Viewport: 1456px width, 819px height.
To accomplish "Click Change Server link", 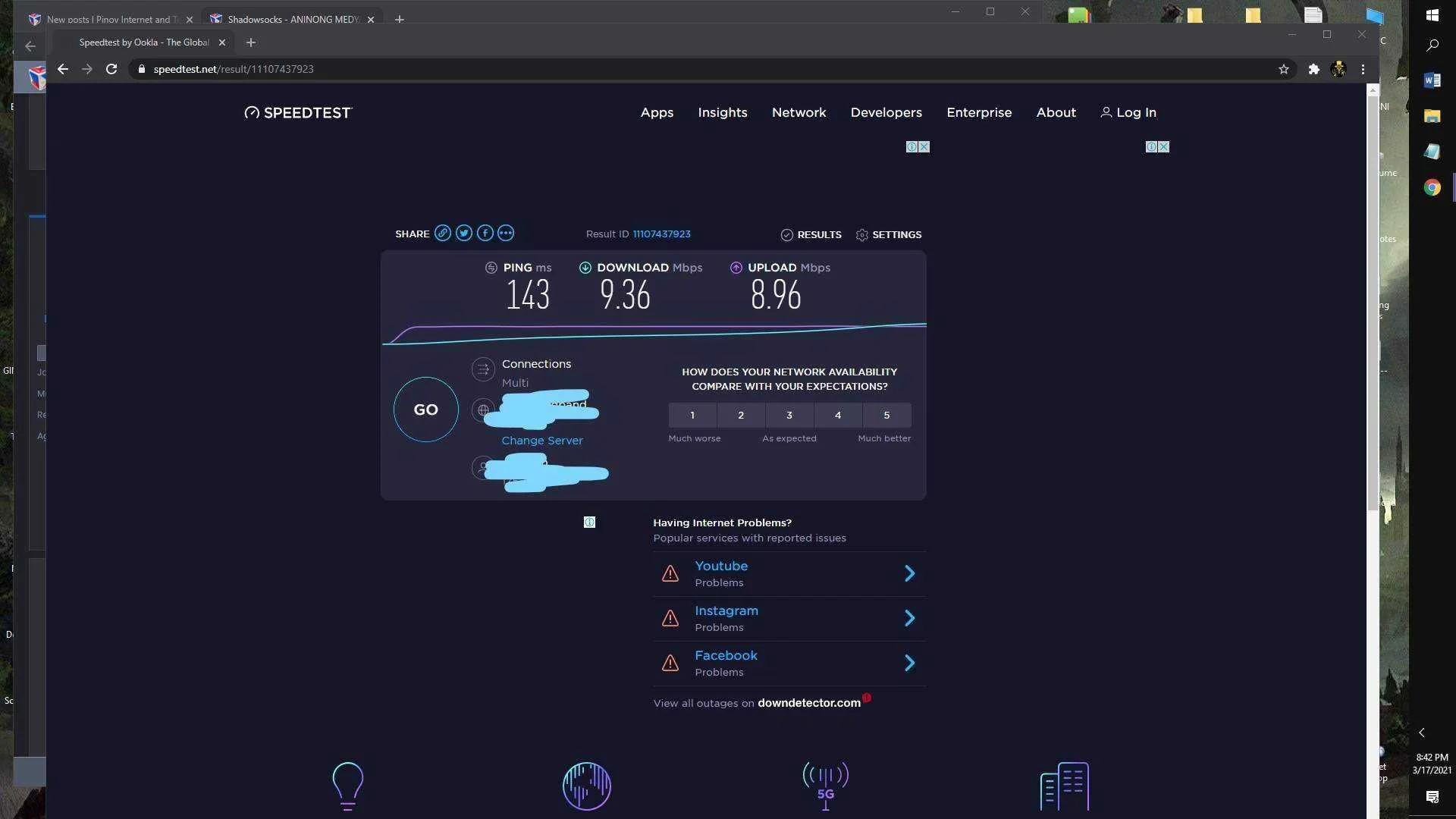I will point(542,441).
